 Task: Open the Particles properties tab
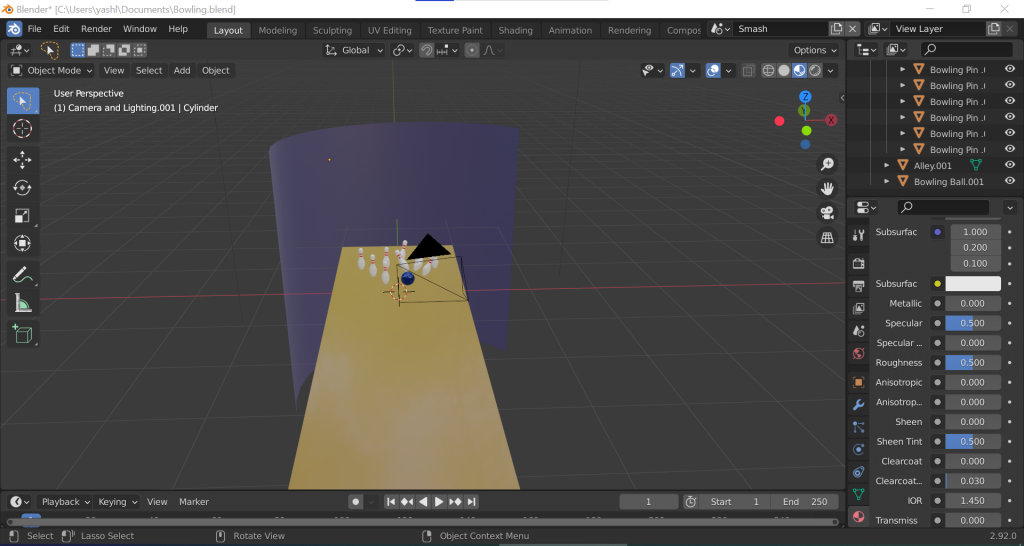pos(859,427)
